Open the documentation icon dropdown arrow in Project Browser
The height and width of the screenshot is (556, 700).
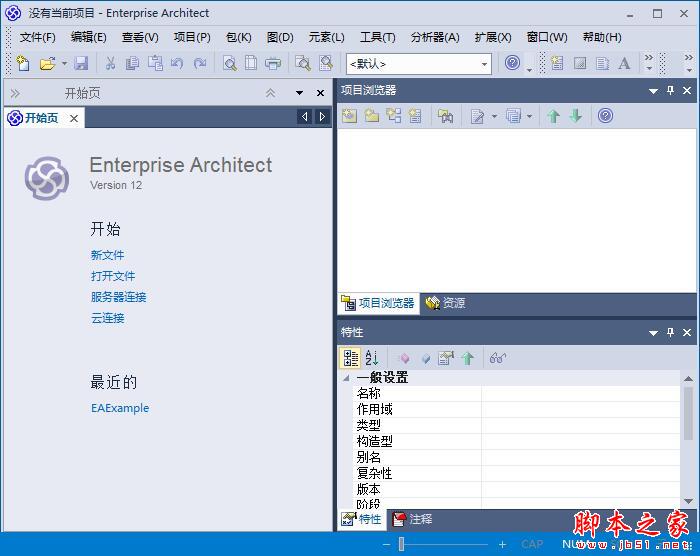pos(494,117)
